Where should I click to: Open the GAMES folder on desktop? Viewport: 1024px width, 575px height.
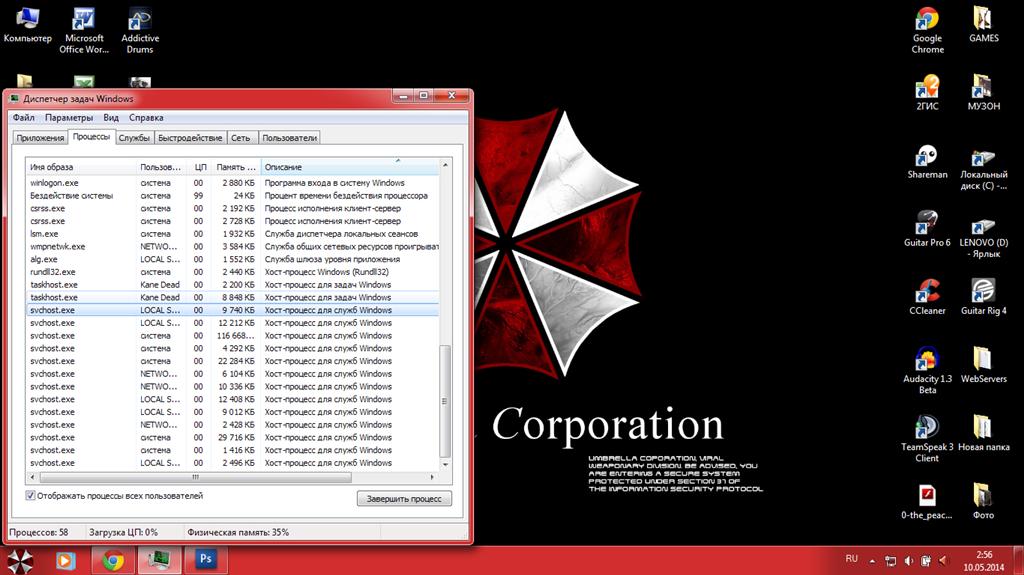click(x=984, y=26)
